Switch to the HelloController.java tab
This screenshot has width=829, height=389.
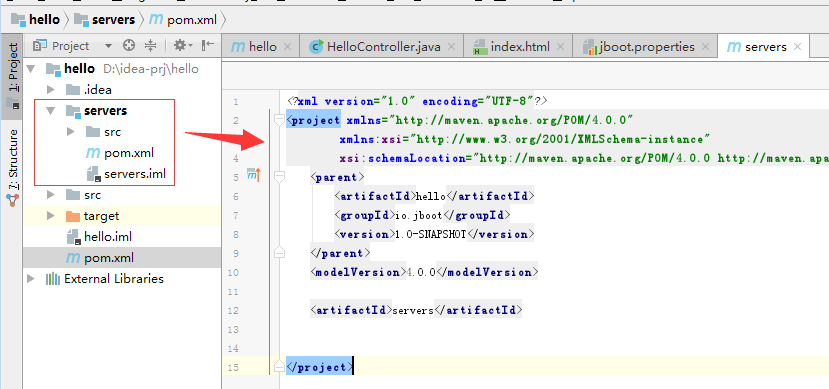pos(383,47)
